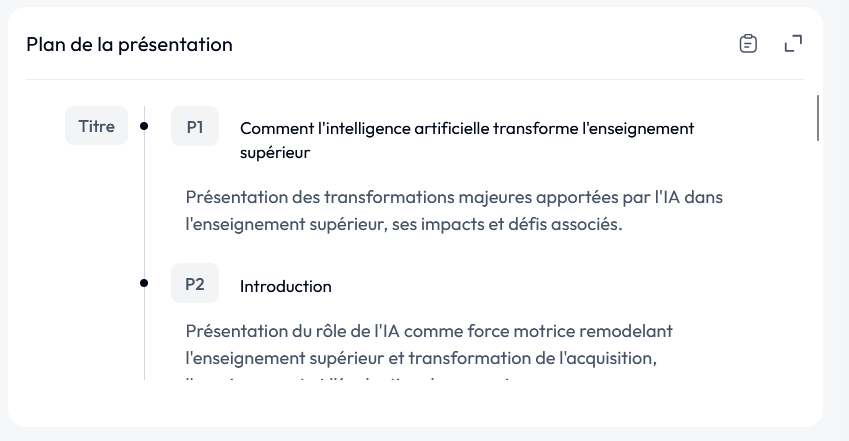
Task: Open slide P2 badge
Action: click(x=195, y=283)
